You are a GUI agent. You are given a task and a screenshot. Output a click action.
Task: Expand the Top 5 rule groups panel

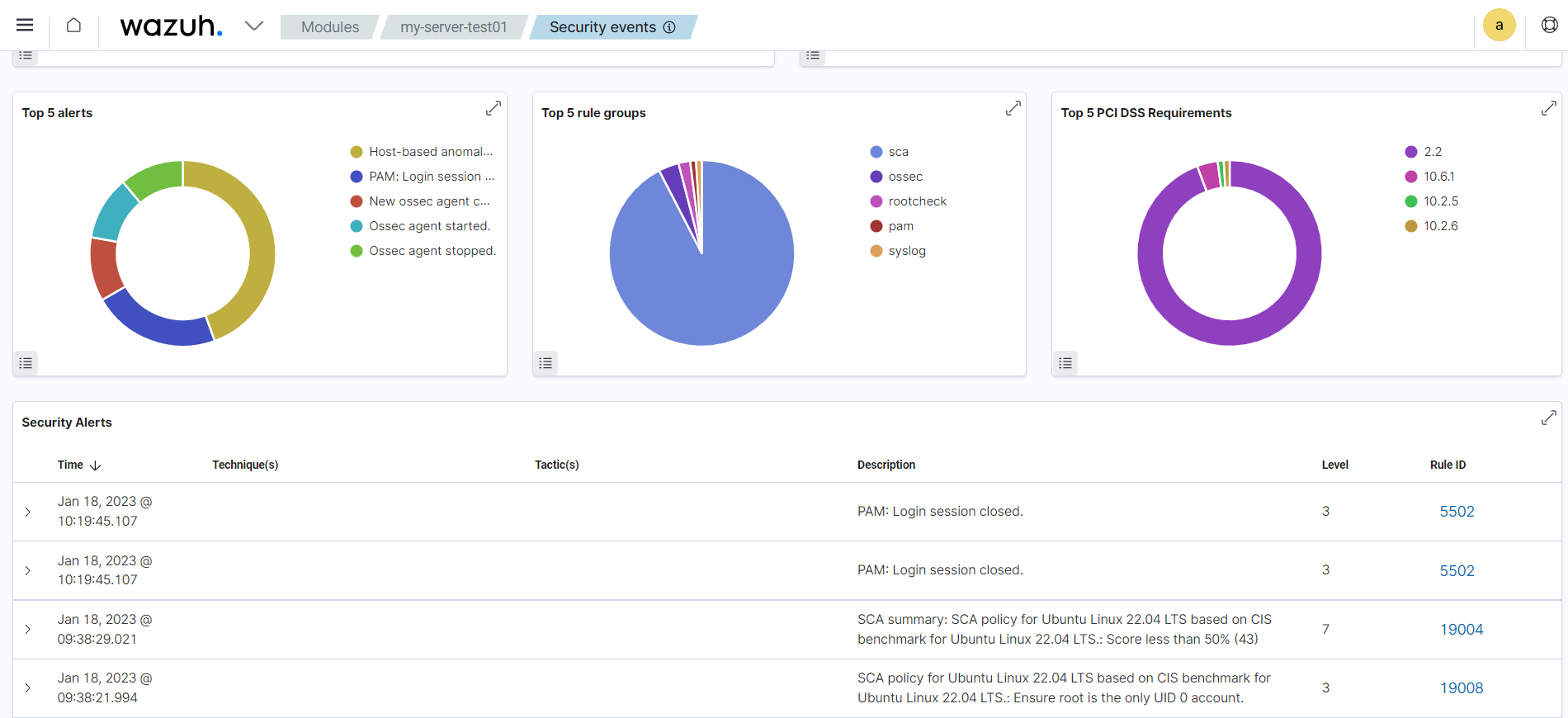coord(1013,108)
